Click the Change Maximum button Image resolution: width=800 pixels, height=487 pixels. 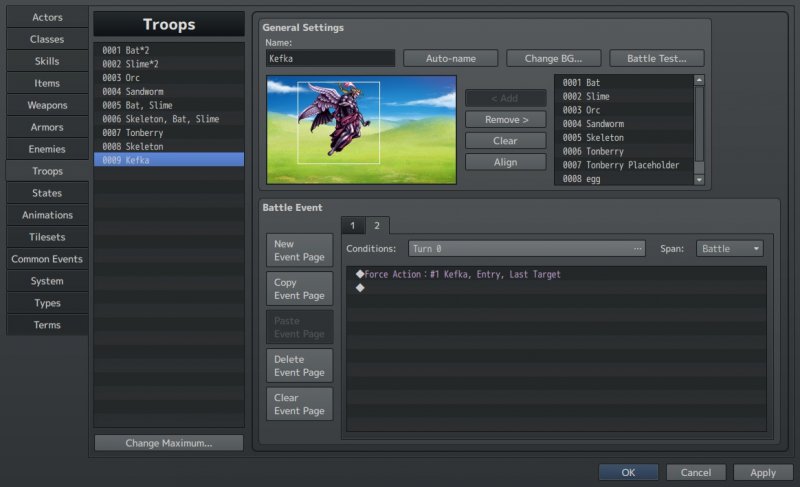pos(169,443)
